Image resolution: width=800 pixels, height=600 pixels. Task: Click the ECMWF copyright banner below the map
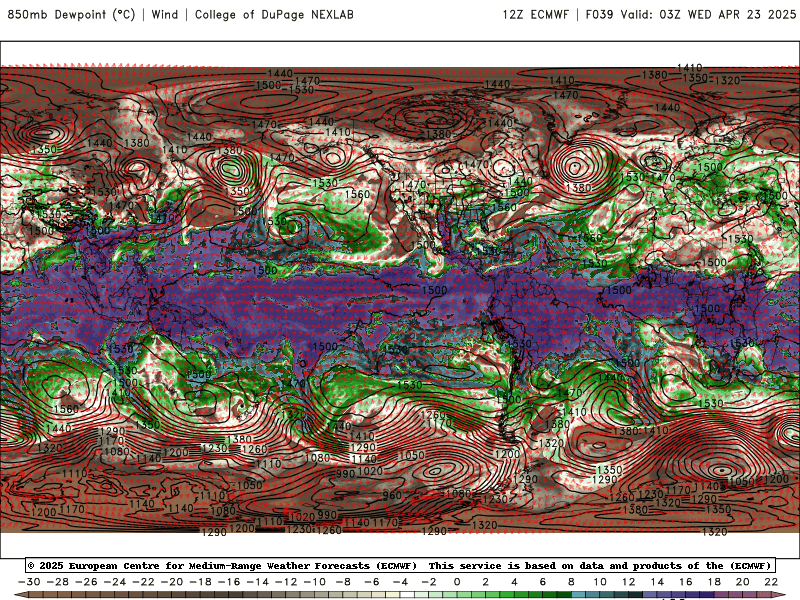coord(400,565)
